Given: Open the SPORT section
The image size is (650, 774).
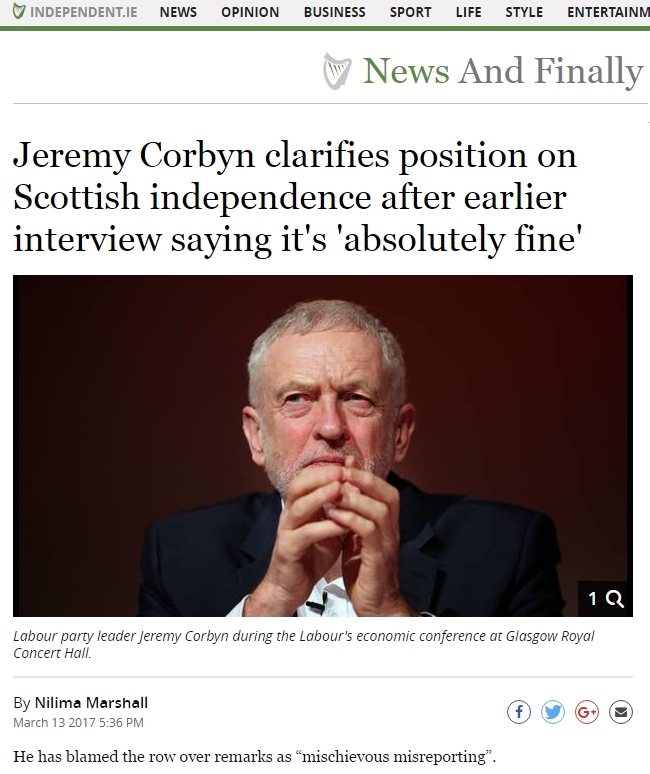Looking at the screenshot, I should (x=410, y=12).
